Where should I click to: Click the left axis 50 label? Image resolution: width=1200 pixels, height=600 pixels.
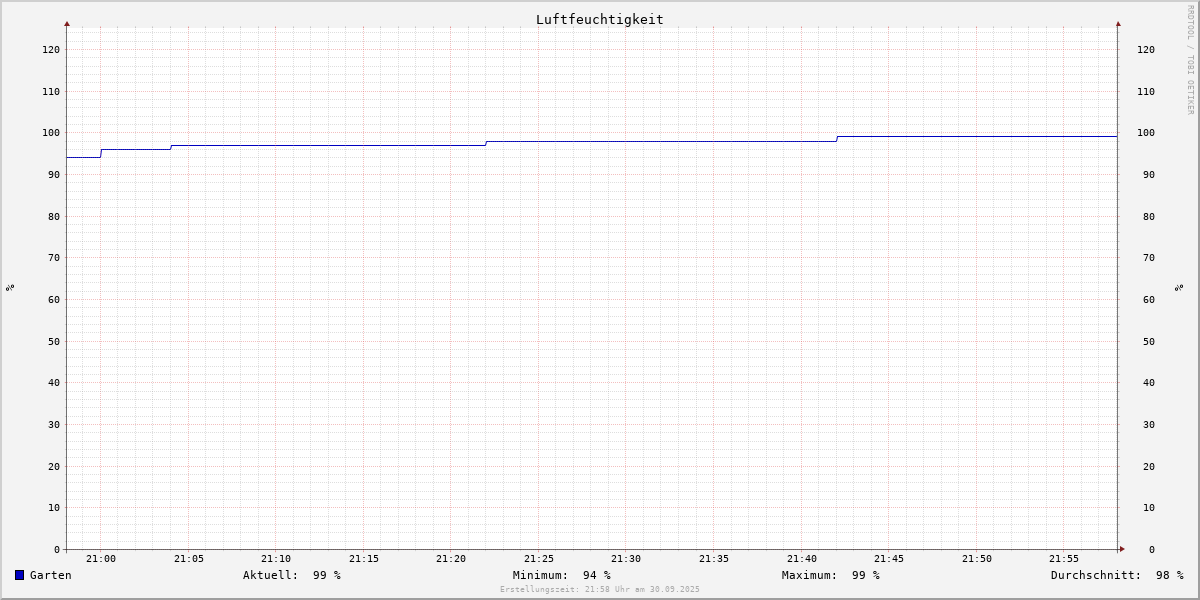click(x=54, y=341)
